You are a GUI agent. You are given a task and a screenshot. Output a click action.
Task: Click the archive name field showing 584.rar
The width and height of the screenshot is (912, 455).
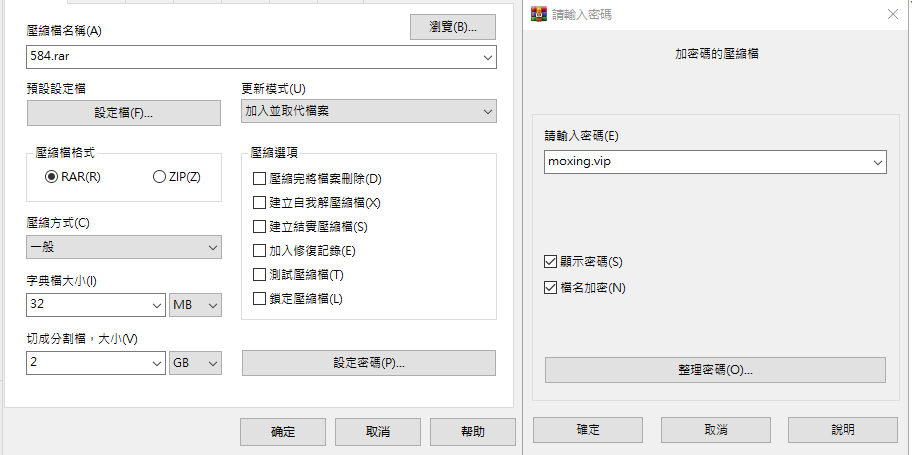pyautogui.click(x=261, y=57)
